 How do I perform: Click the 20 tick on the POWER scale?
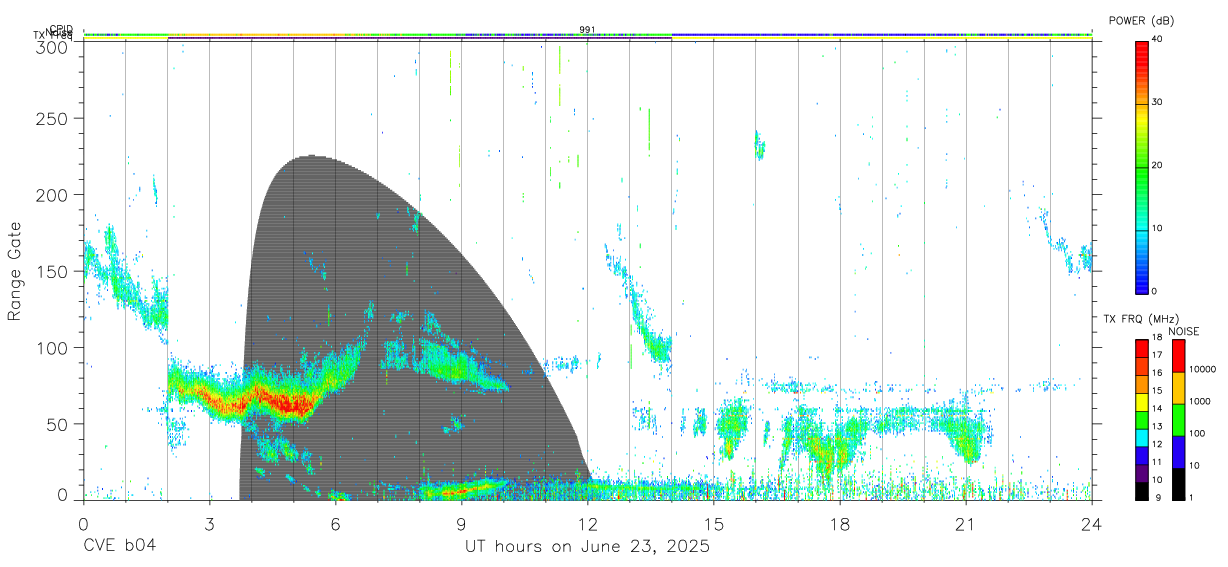point(1158,166)
